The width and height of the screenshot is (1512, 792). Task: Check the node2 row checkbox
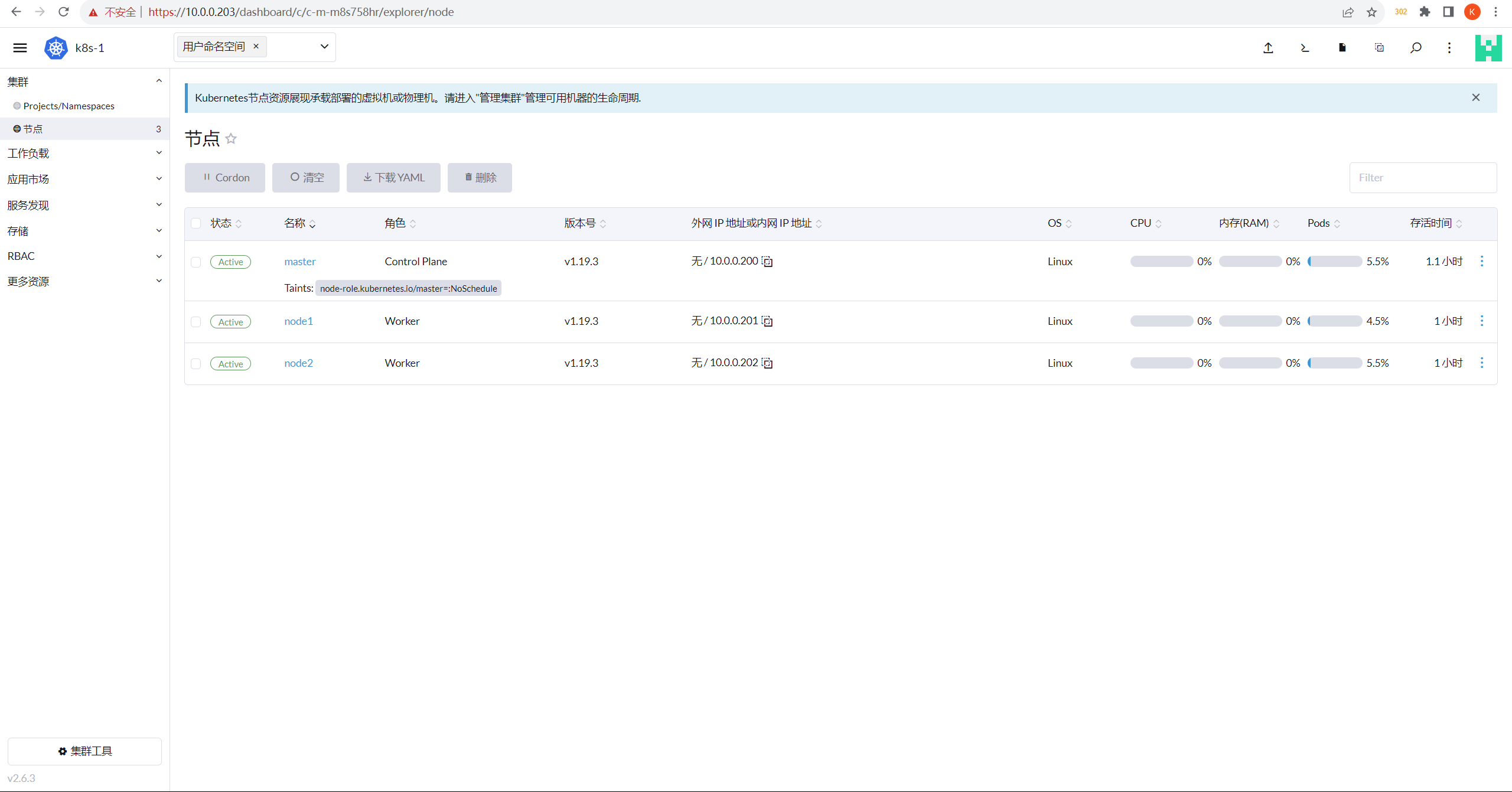point(196,364)
